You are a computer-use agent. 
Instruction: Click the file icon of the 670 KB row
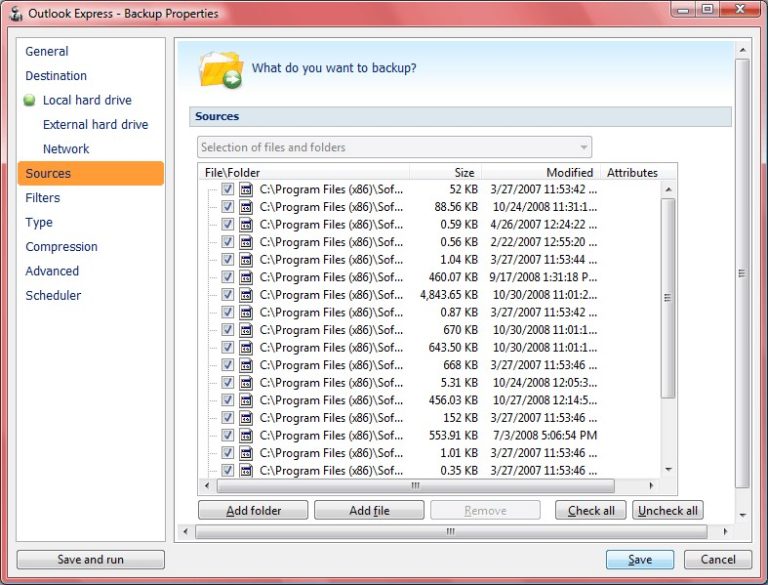246,330
